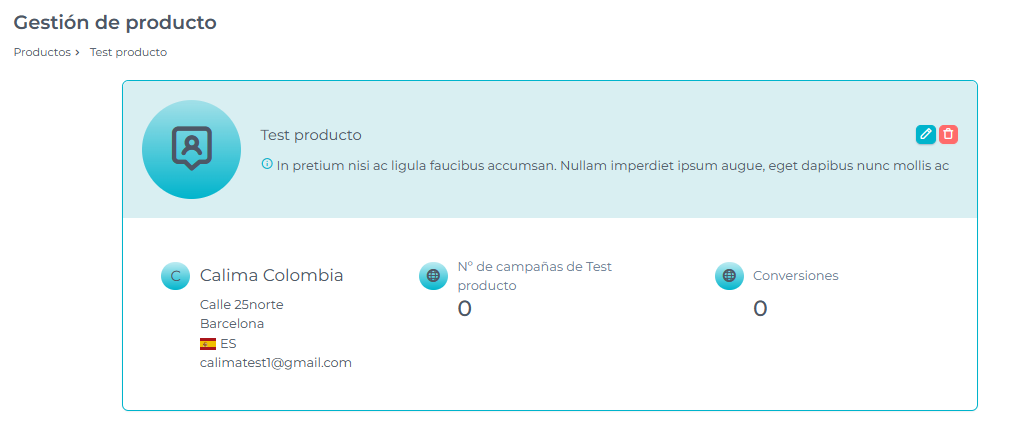Click the globe icon beside Conversiones
The width and height of the screenshot is (1017, 433).
point(729,276)
